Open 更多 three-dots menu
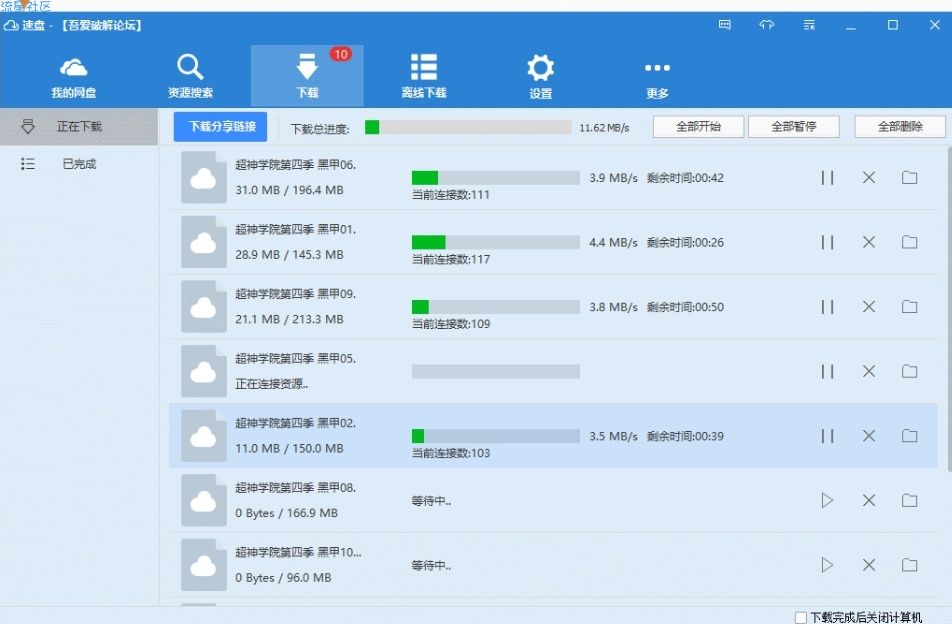Viewport: 952px width, 624px height. pyautogui.click(x=658, y=79)
